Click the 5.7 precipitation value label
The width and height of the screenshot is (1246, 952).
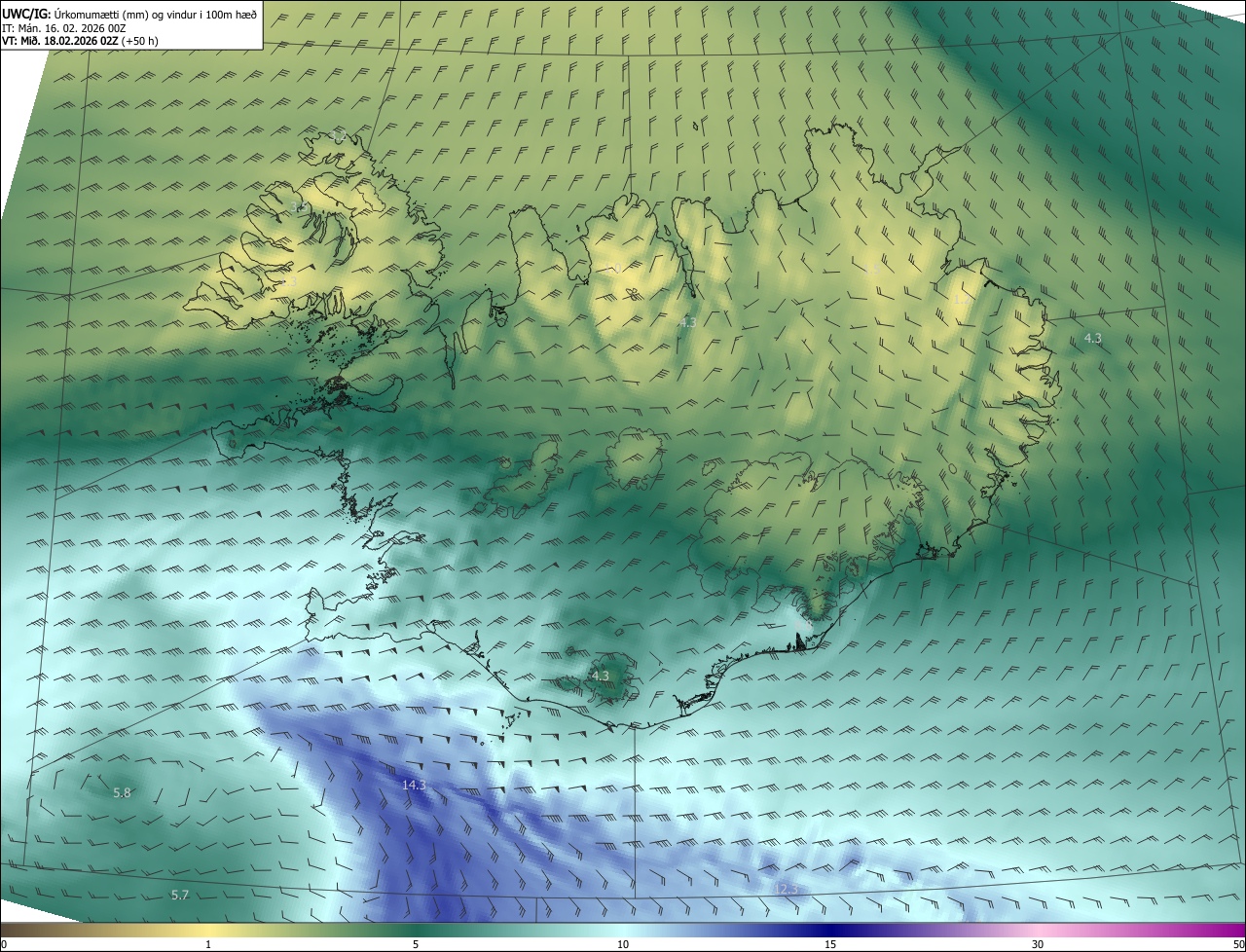(x=180, y=895)
